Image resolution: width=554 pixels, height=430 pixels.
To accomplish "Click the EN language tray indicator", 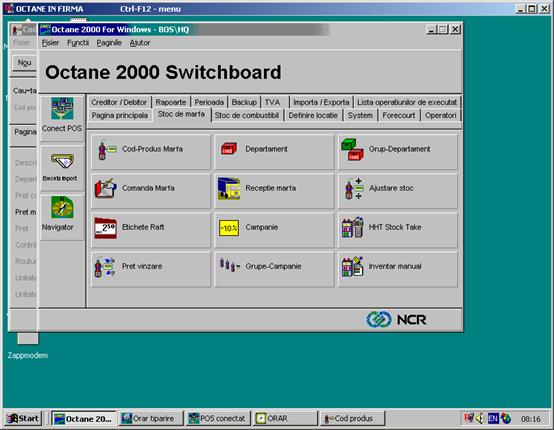I will (493, 419).
